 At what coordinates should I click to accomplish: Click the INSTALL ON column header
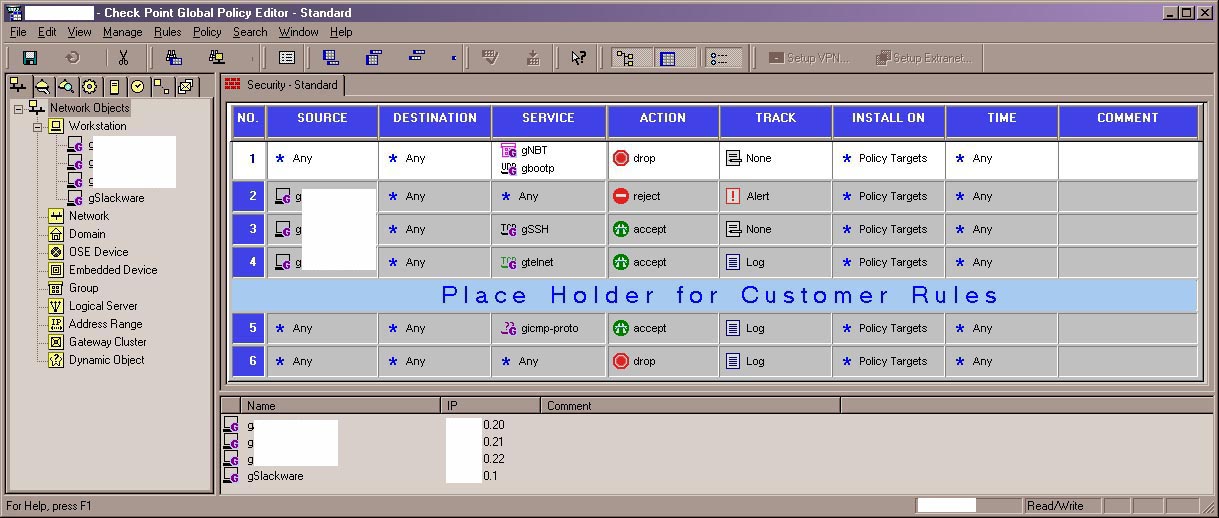tap(888, 120)
